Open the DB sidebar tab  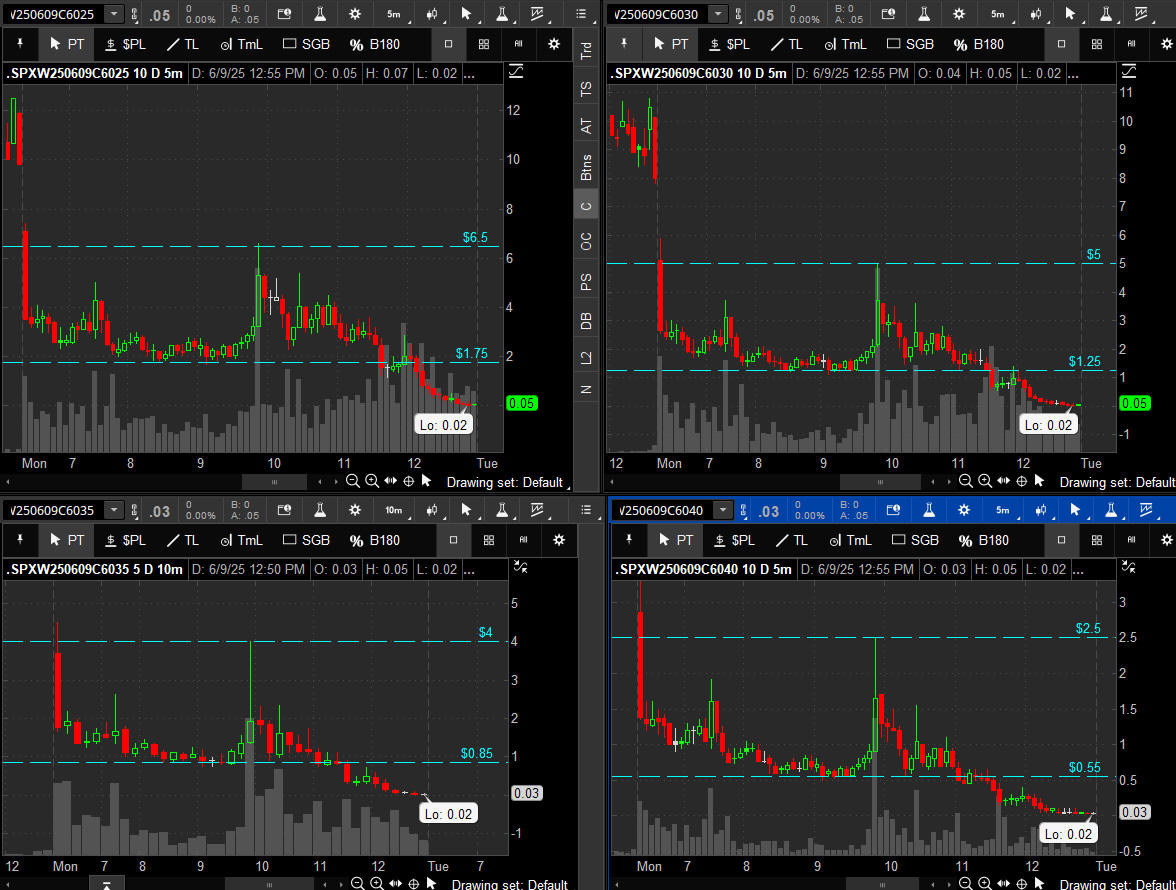click(586, 320)
